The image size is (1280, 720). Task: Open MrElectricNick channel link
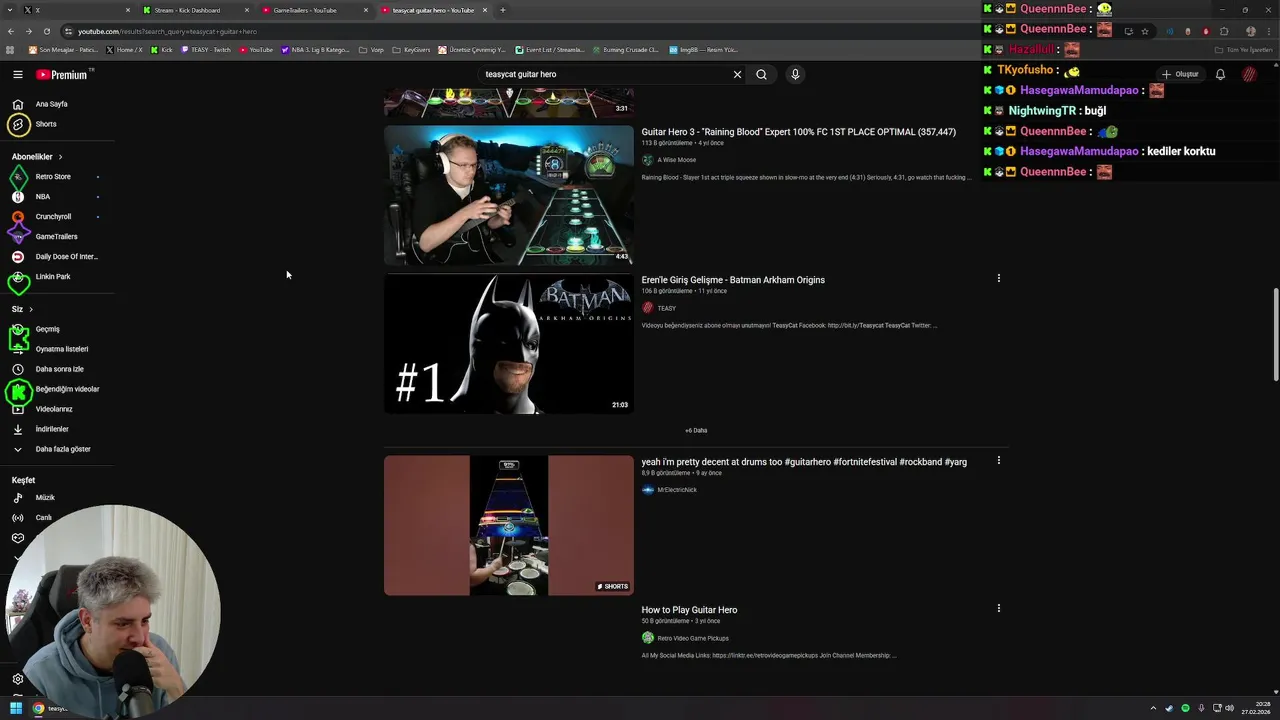(x=677, y=490)
